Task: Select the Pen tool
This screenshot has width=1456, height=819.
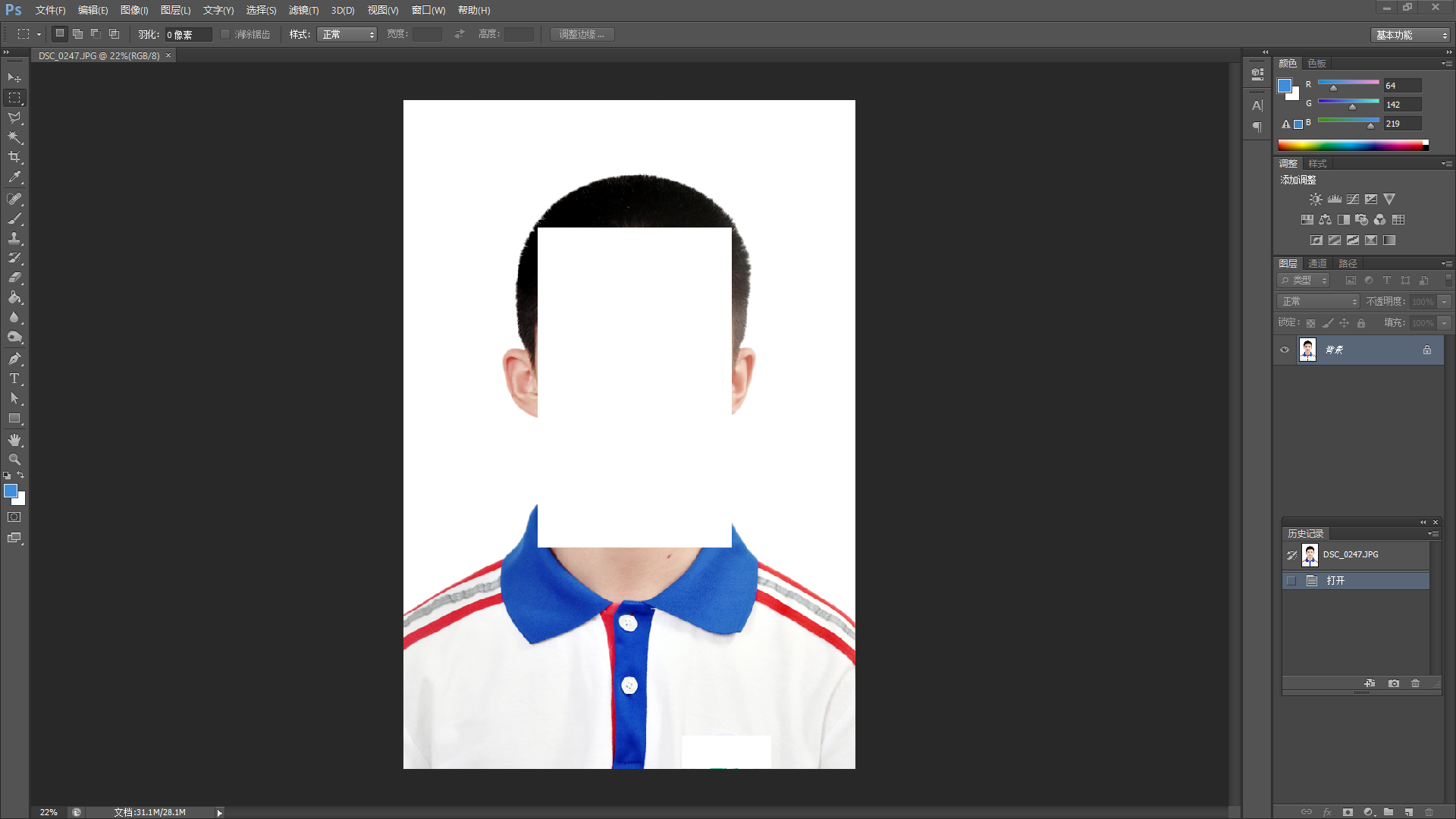Action: [x=14, y=359]
